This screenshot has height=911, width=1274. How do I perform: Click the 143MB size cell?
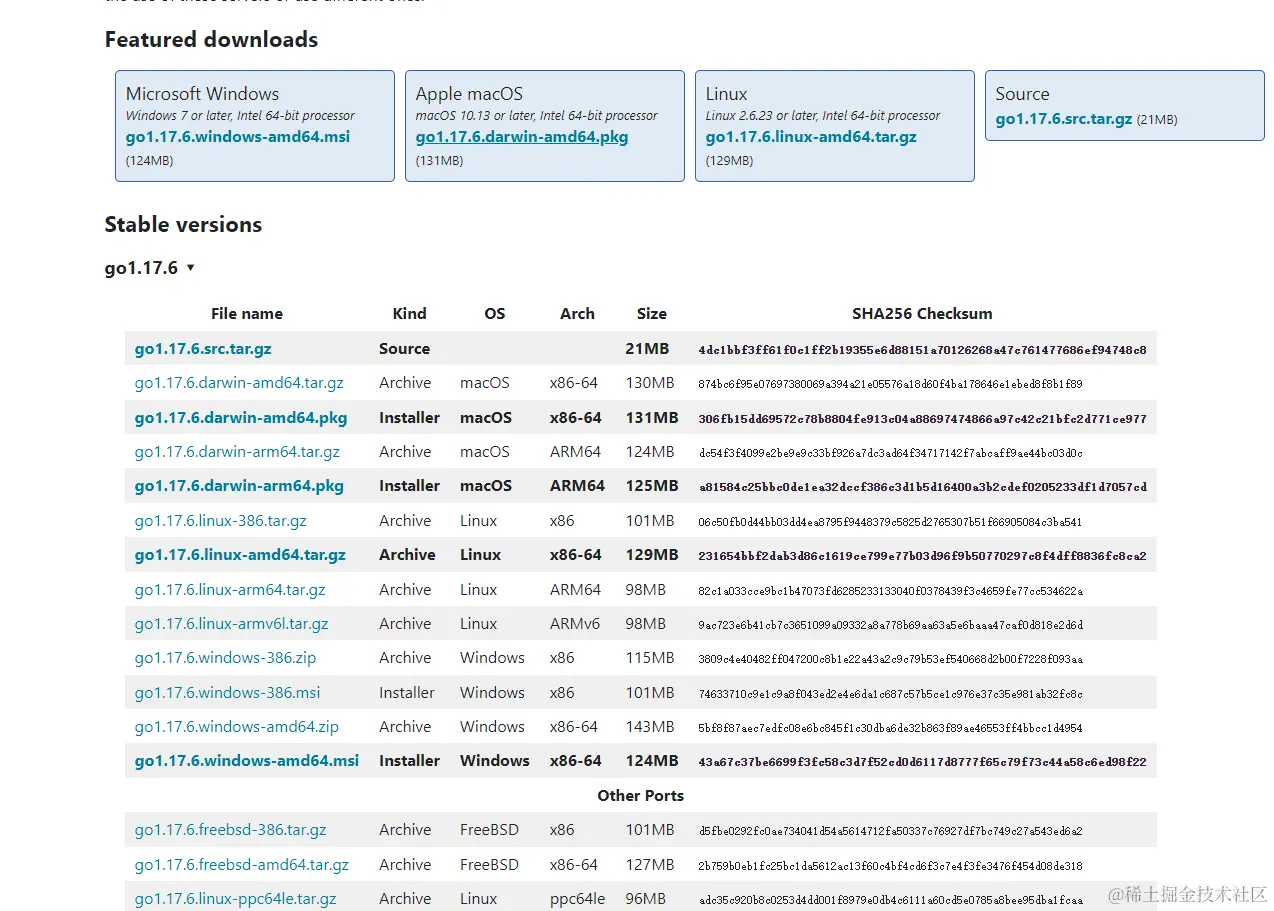point(650,727)
